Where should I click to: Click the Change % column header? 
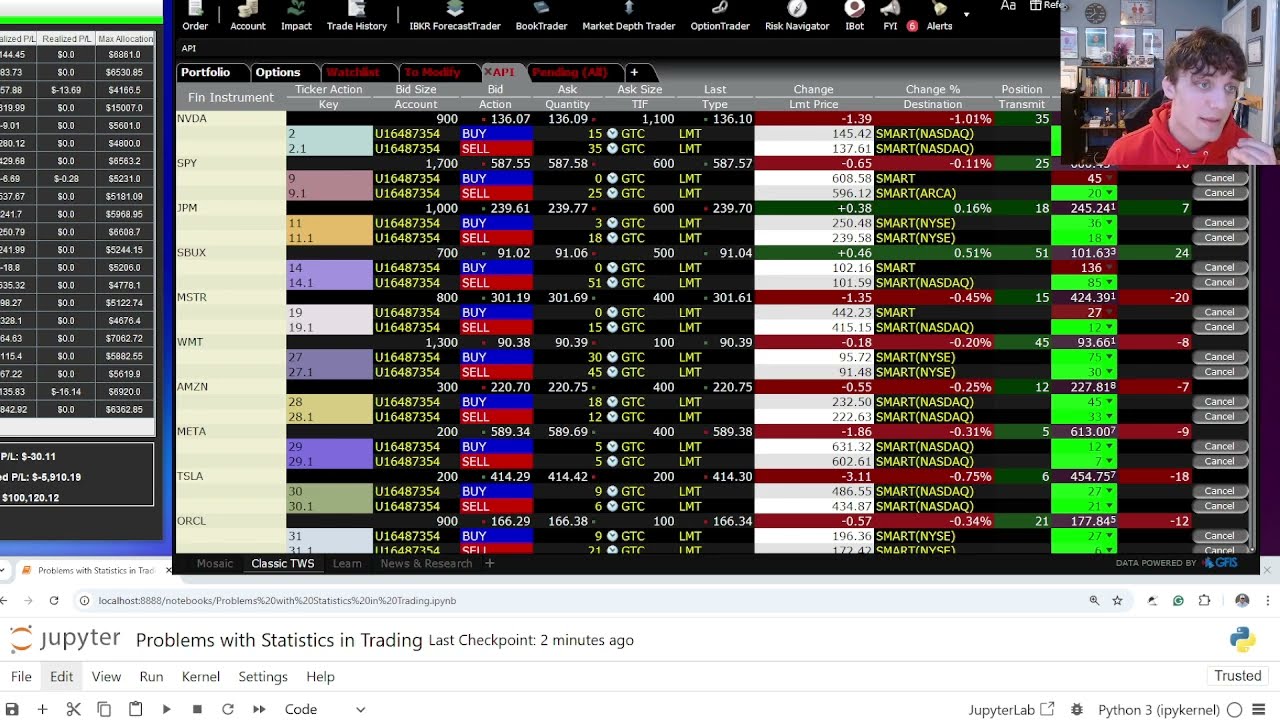pos(932,89)
